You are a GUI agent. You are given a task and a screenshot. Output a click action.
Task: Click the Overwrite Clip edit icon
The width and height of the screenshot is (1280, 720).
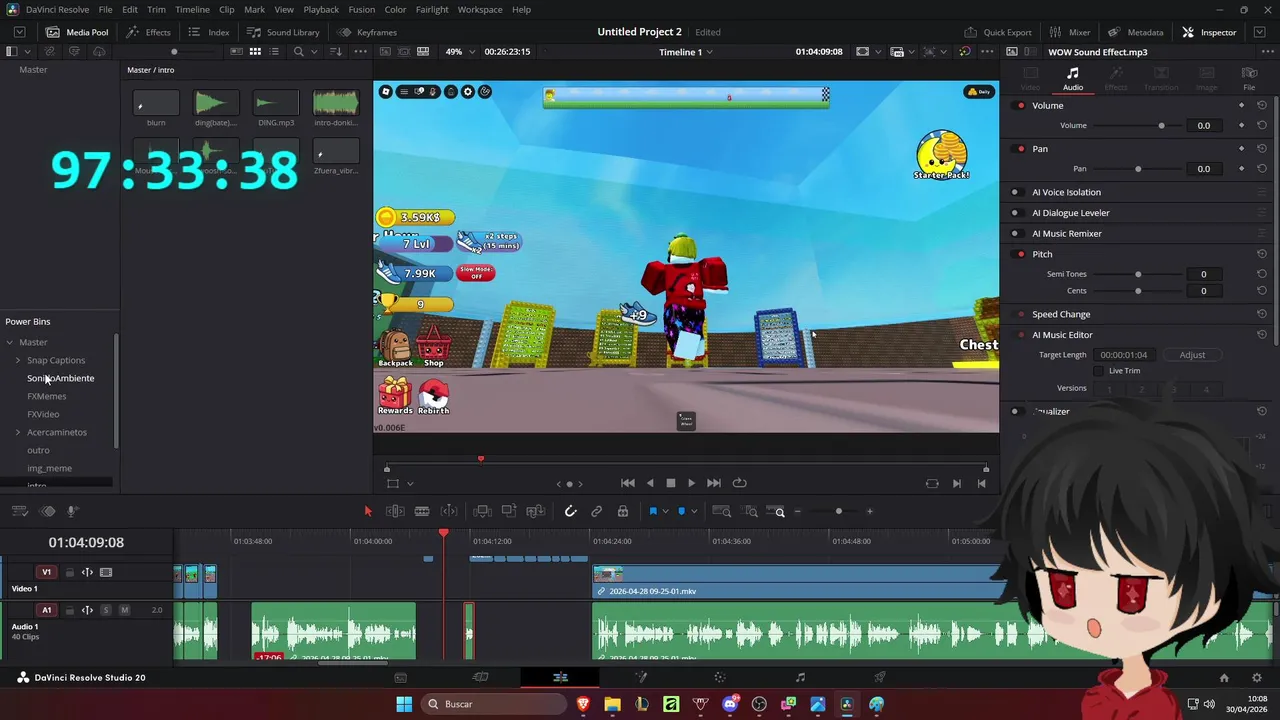[508, 511]
